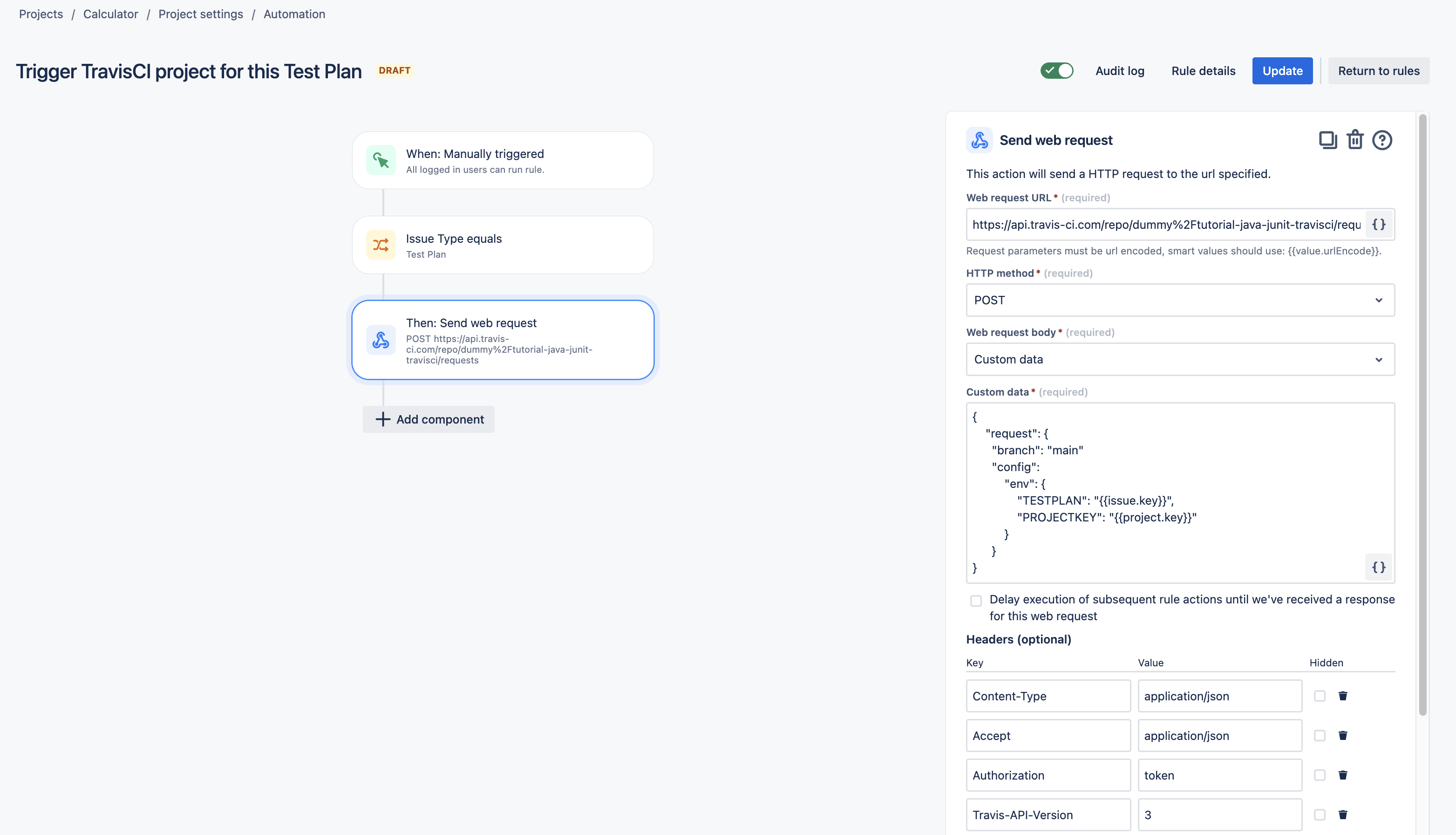The height and width of the screenshot is (835, 1456).
Task: Open Web request body Custom data dropdown
Action: click(x=1180, y=359)
